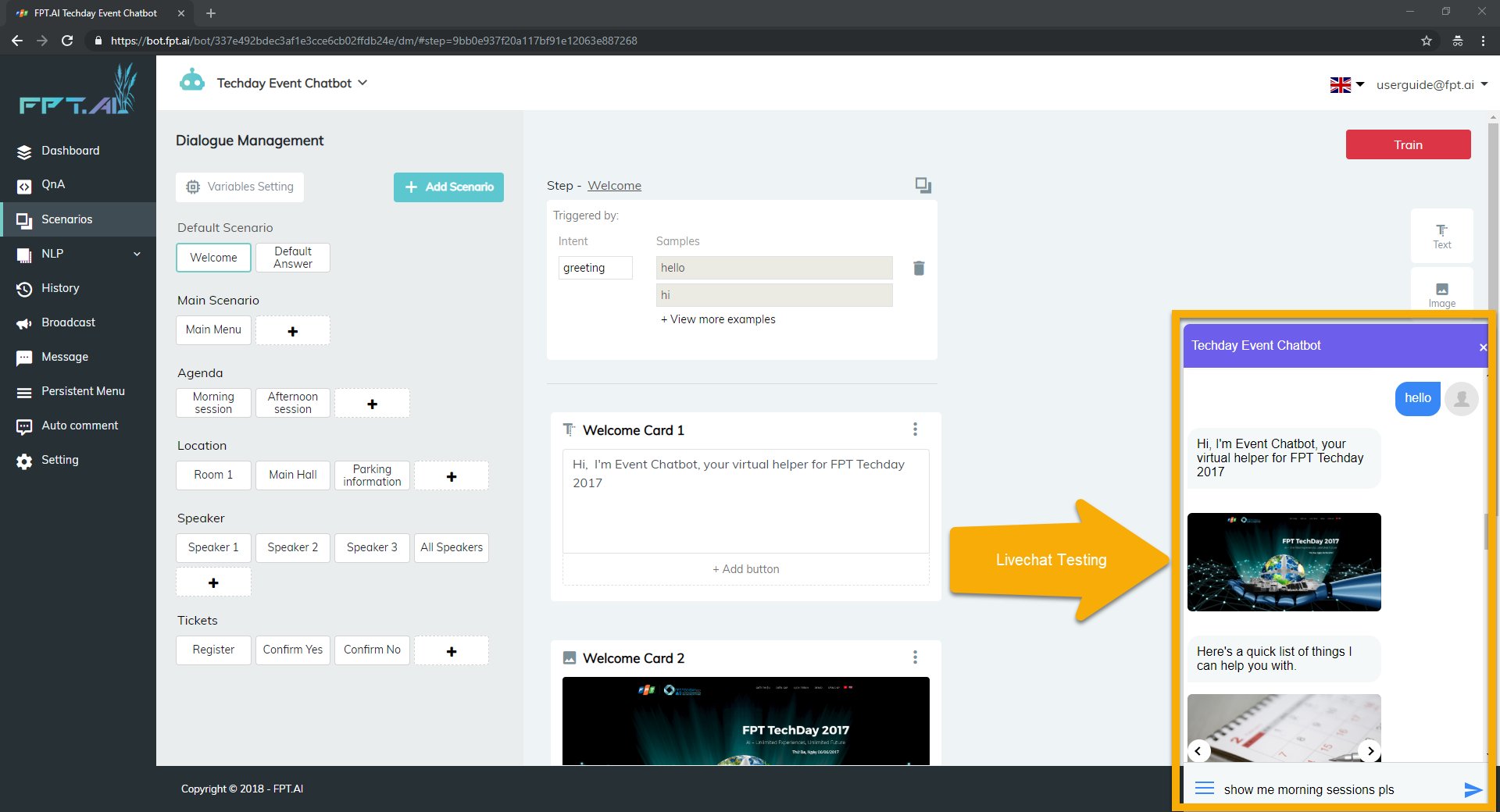Viewport: 1500px width, 812px height.
Task: Click Add button in Welcome Card 1
Action: coord(746,569)
